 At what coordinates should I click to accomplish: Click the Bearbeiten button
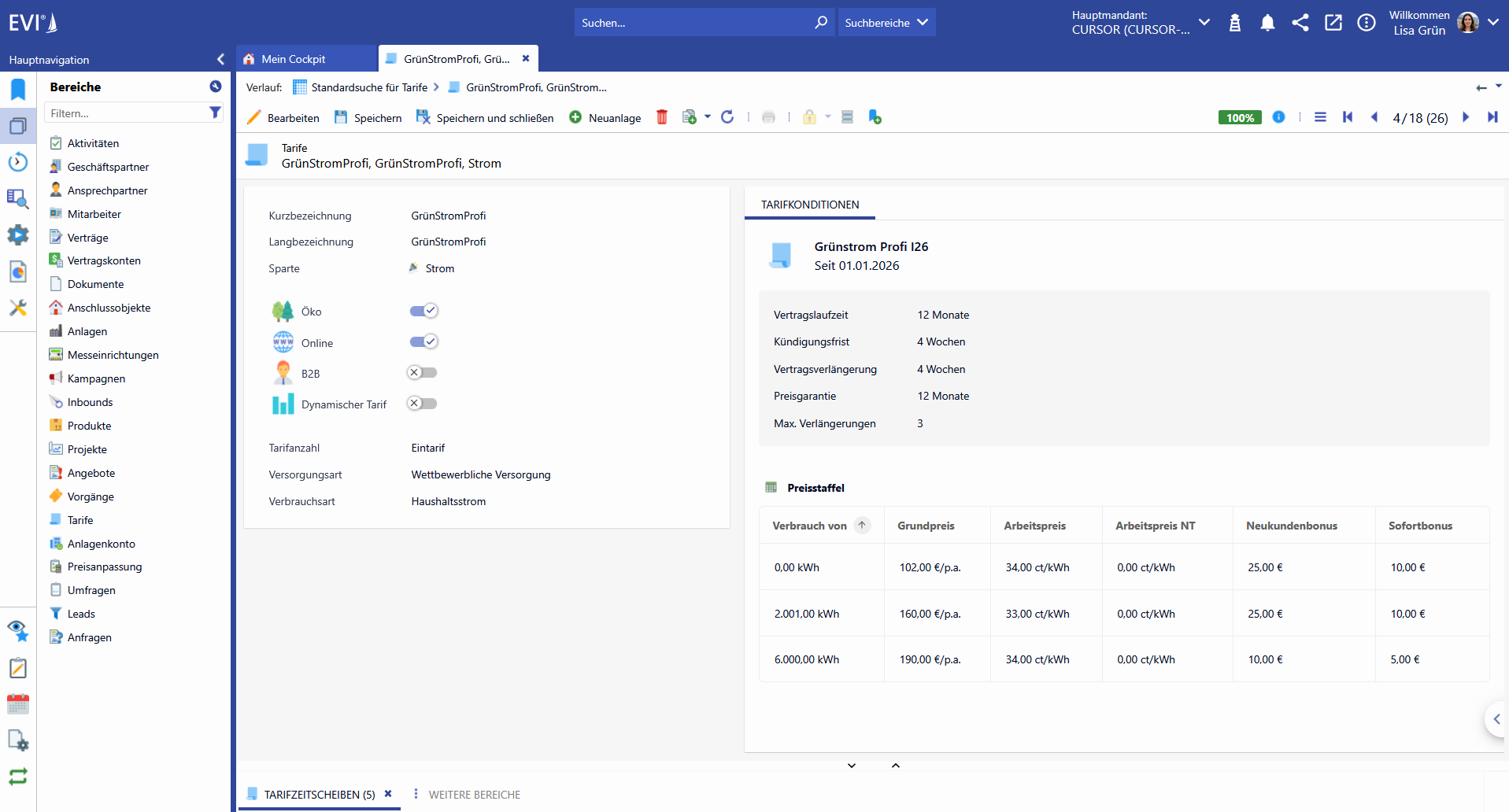283,117
